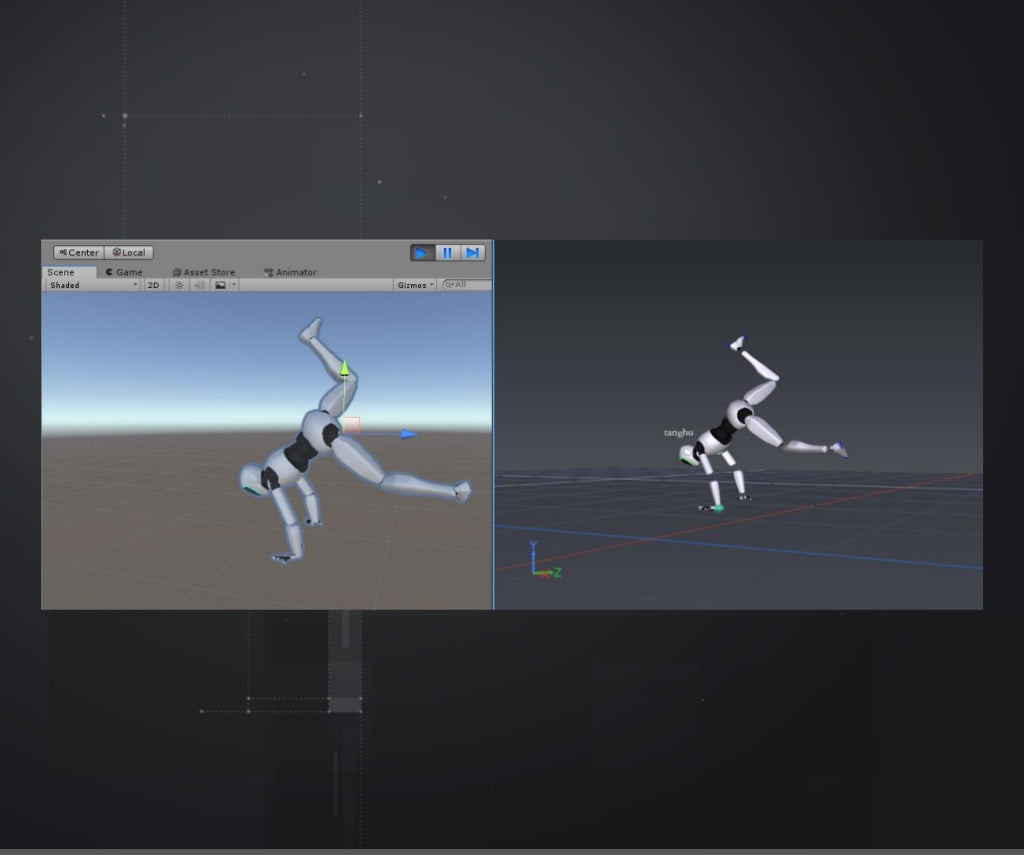1024x855 pixels.
Task: Switch handle orientation with the Local button
Action: [x=129, y=252]
